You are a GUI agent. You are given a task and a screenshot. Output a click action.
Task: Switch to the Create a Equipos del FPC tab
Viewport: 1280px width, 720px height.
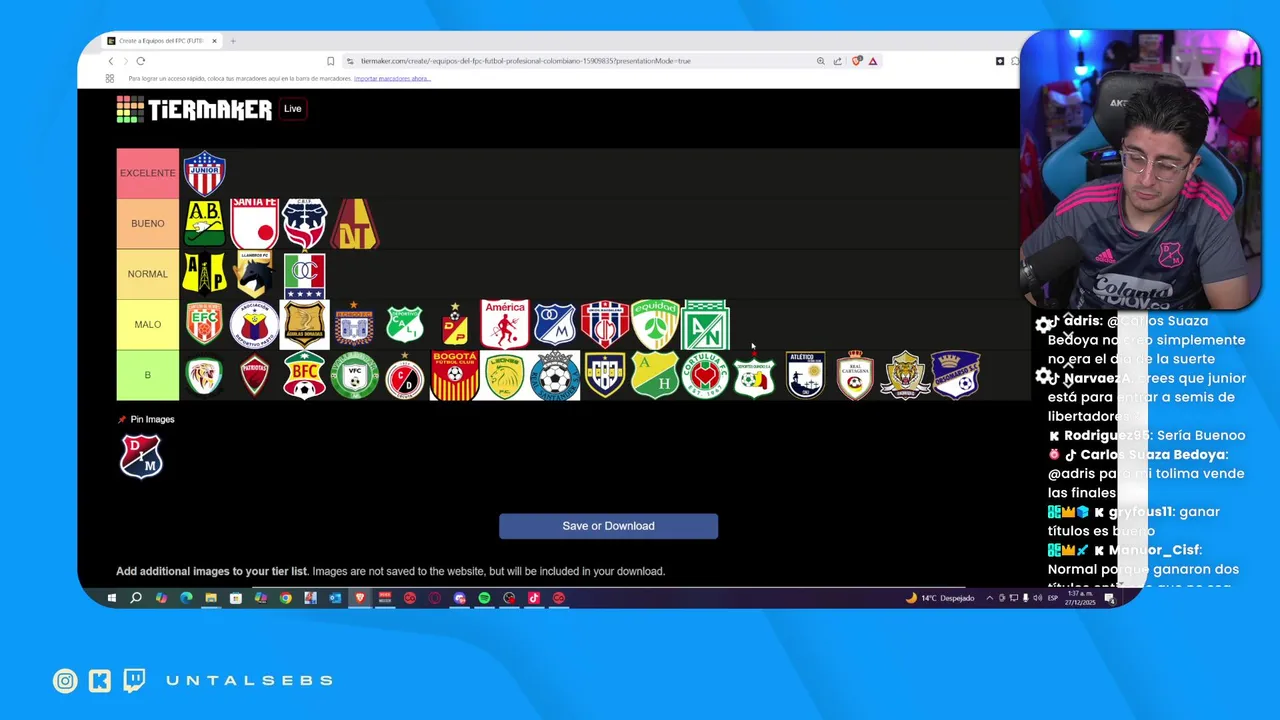coord(160,41)
